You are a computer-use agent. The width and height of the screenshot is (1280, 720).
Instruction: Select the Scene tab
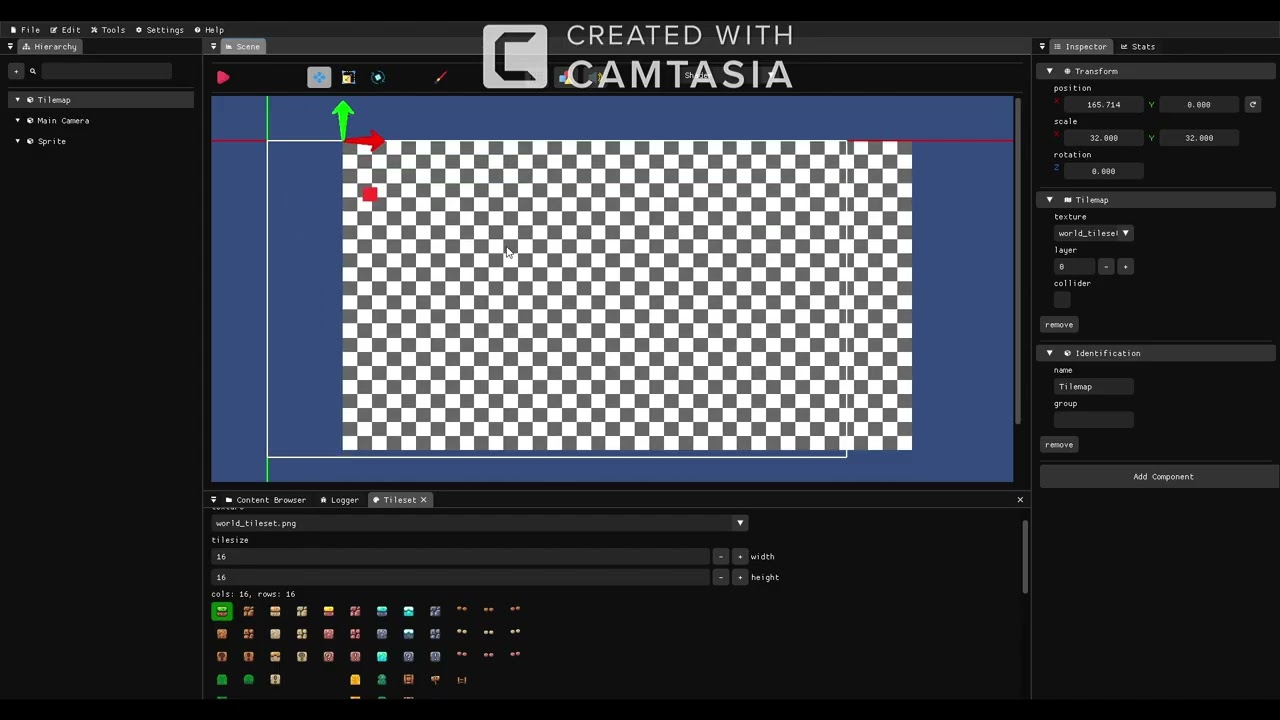pyautogui.click(x=242, y=47)
